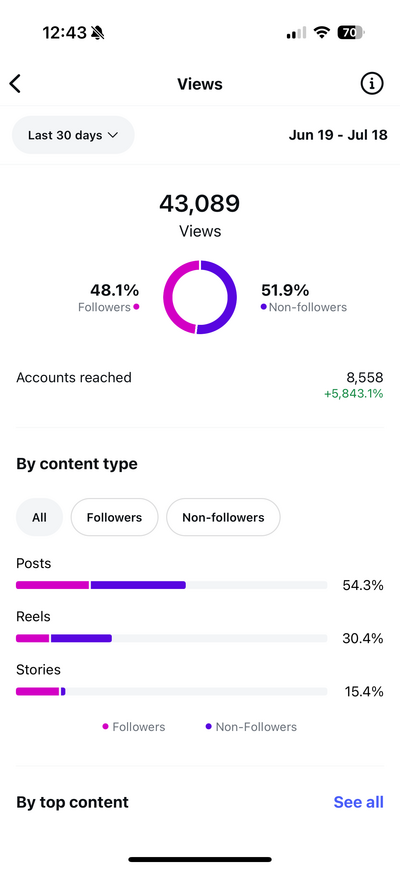Screen dimensions: 400x870
Task: Open the info circle icon
Action: click(x=372, y=84)
